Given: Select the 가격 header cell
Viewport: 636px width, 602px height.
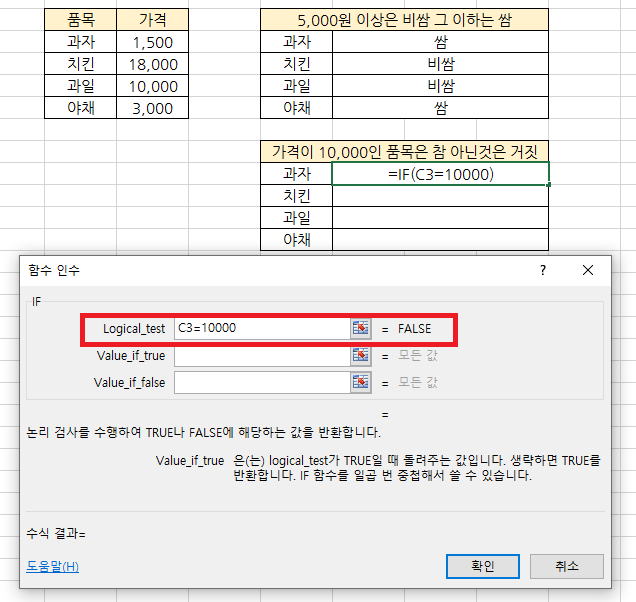Looking at the screenshot, I should (x=153, y=19).
